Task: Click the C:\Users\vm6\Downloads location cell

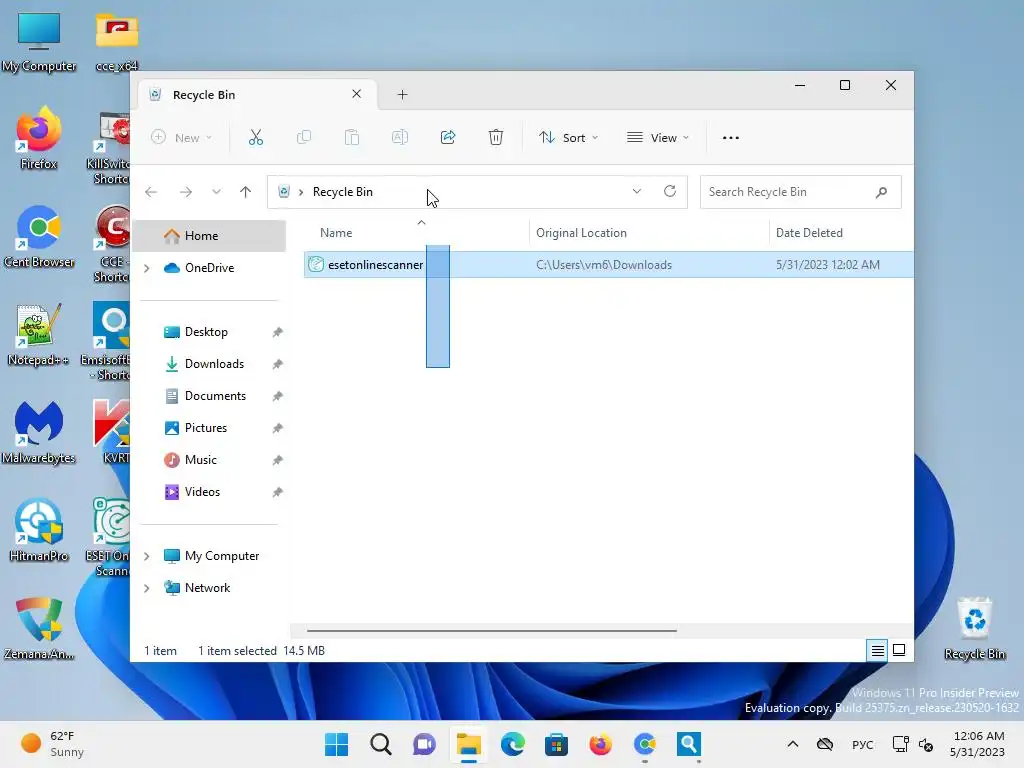Action: coord(604,264)
